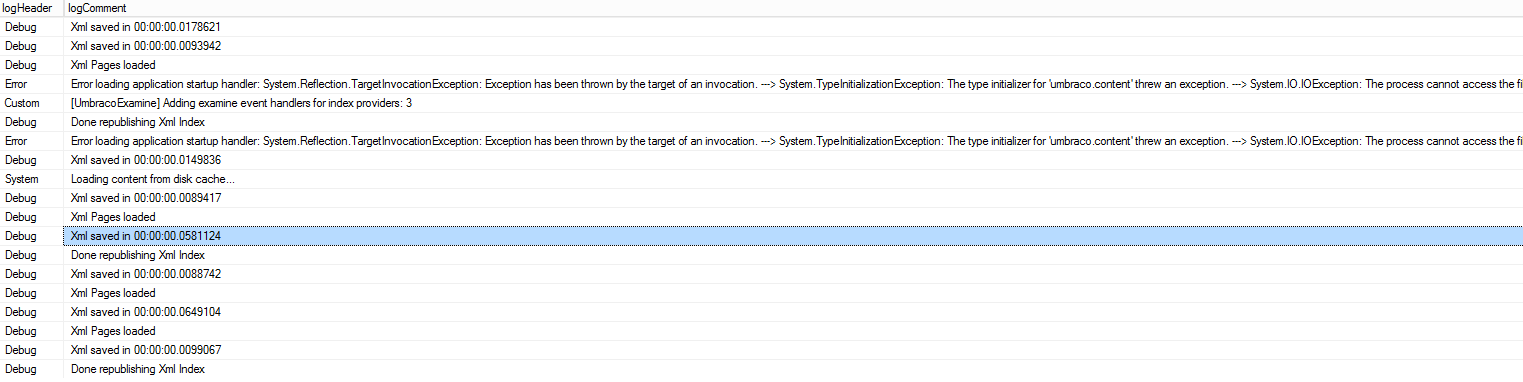Click the System logHeader cell

click(x=32, y=179)
